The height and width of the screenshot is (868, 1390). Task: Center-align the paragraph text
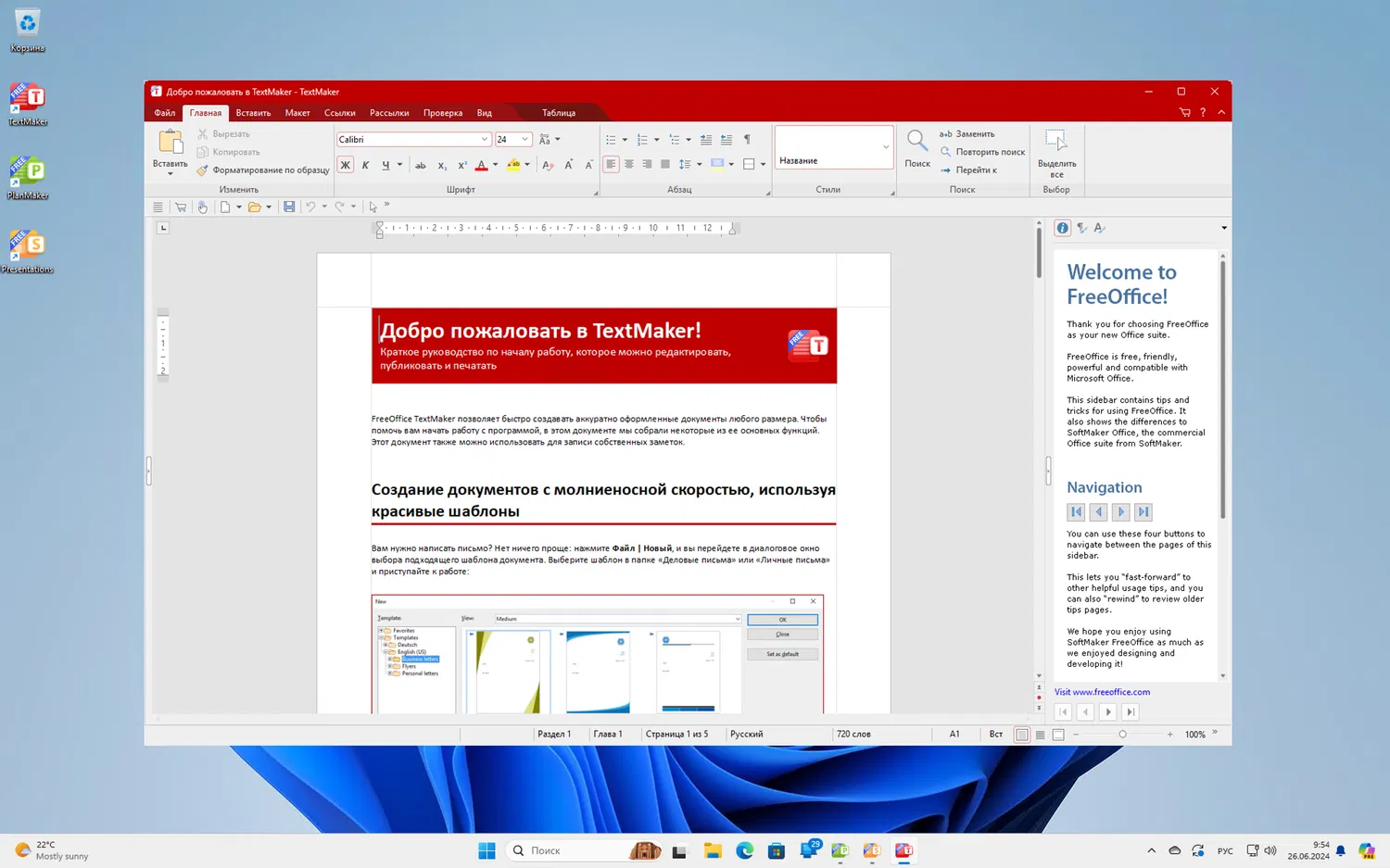pyautogui.click(x=629, y=165)
